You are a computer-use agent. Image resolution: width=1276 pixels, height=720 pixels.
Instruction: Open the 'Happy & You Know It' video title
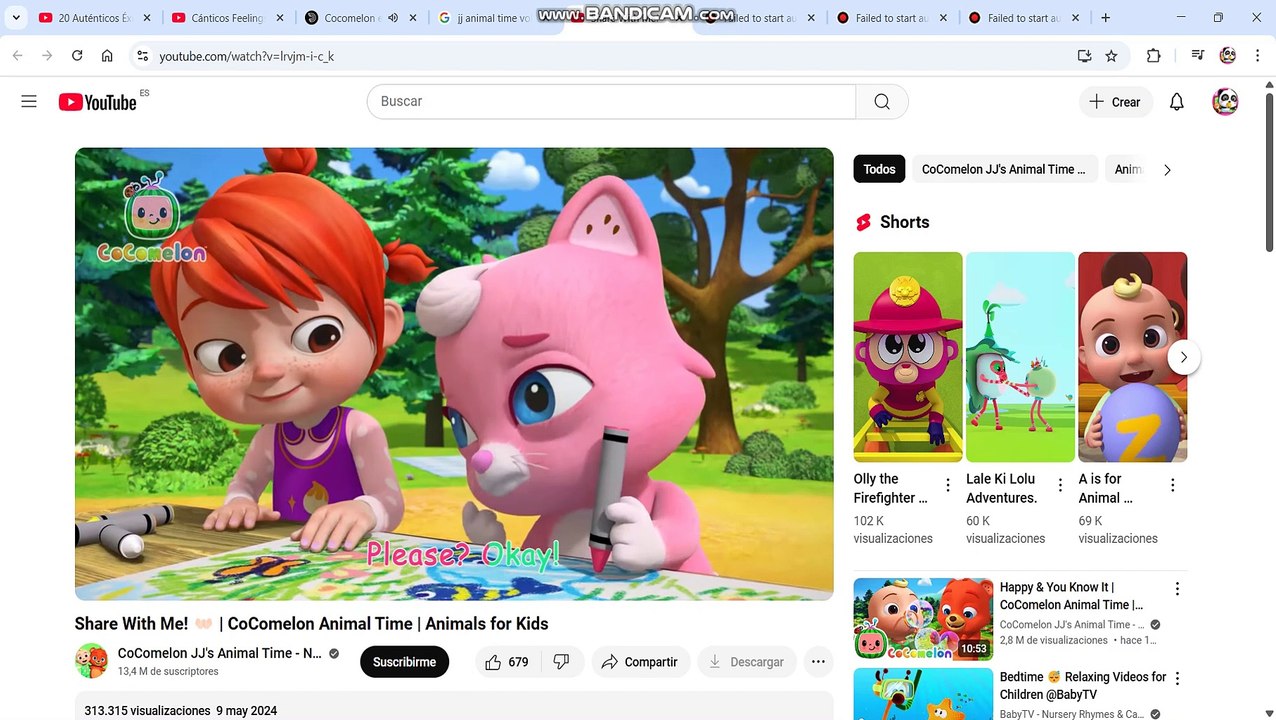coord(1071,596)
